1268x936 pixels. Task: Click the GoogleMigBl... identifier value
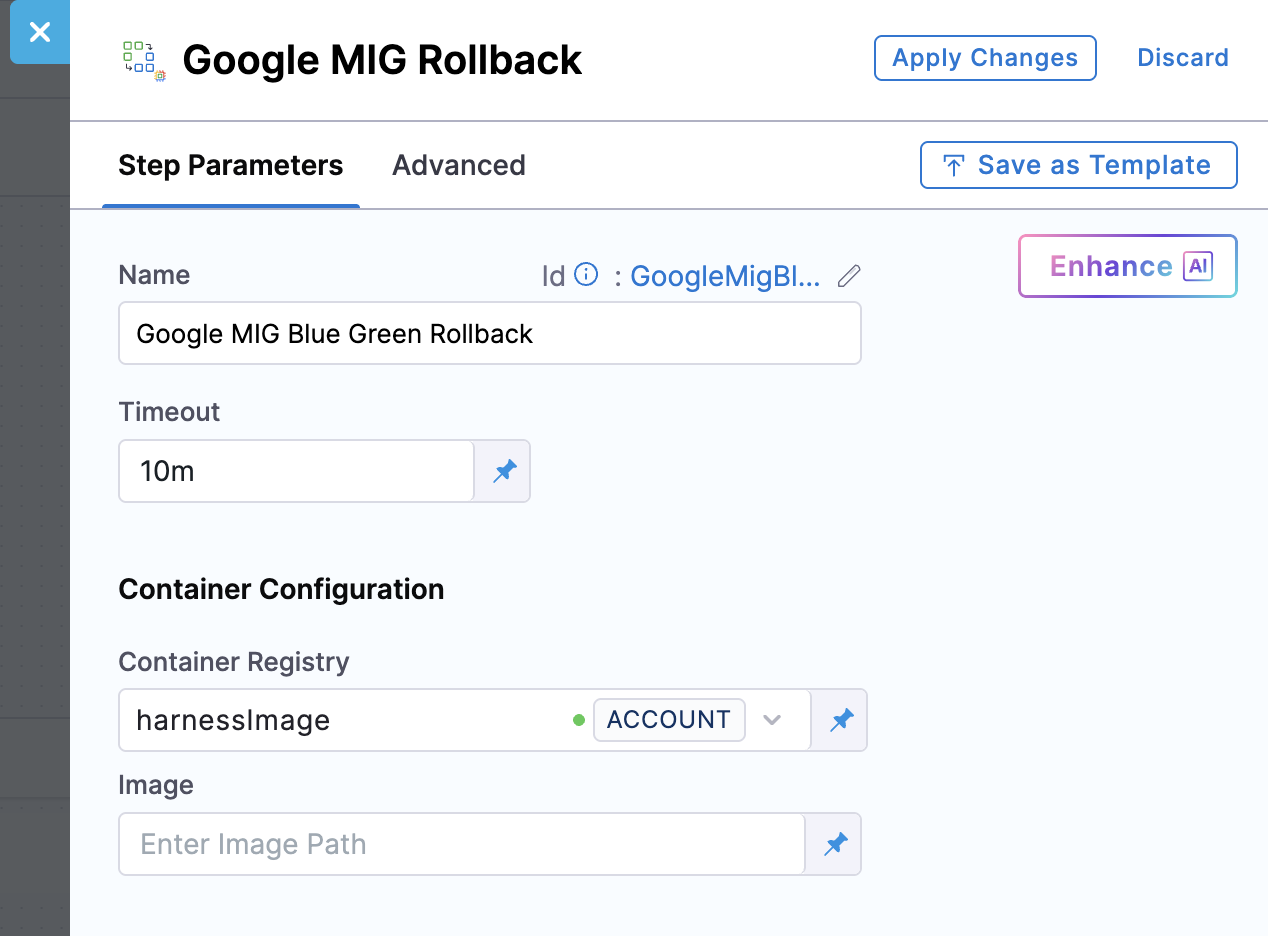pos(725,276)
